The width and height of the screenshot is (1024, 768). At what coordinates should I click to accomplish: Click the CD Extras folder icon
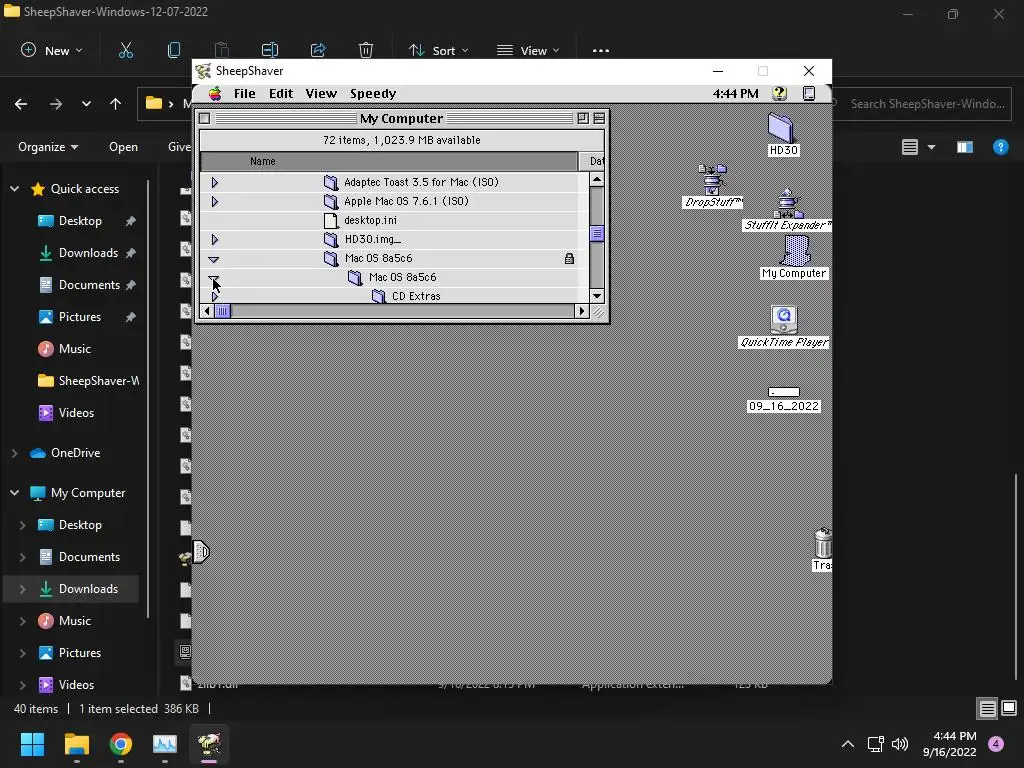pyautogui.click(x=379, y=296)
